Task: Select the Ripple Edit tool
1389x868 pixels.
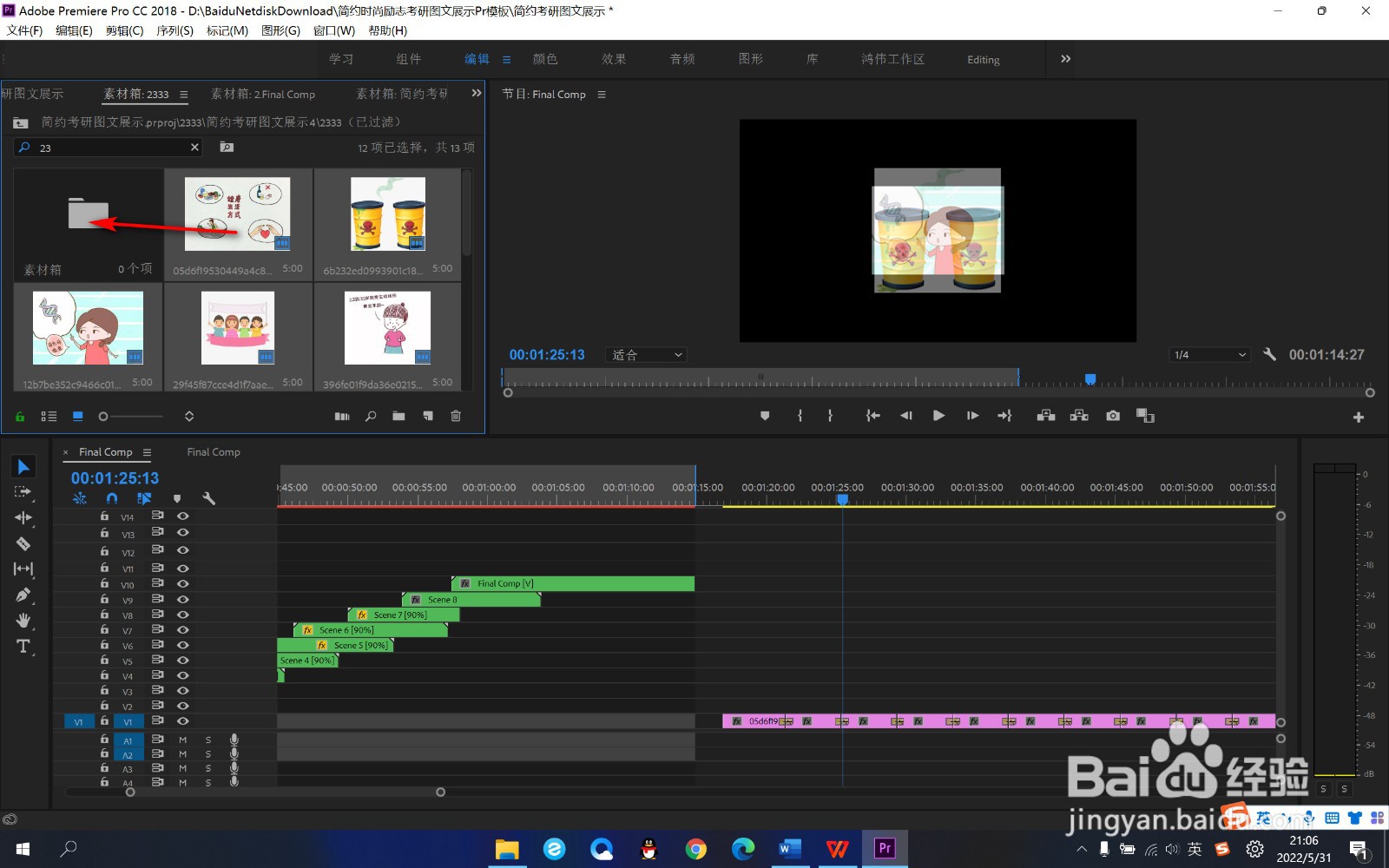Action: 23,517
